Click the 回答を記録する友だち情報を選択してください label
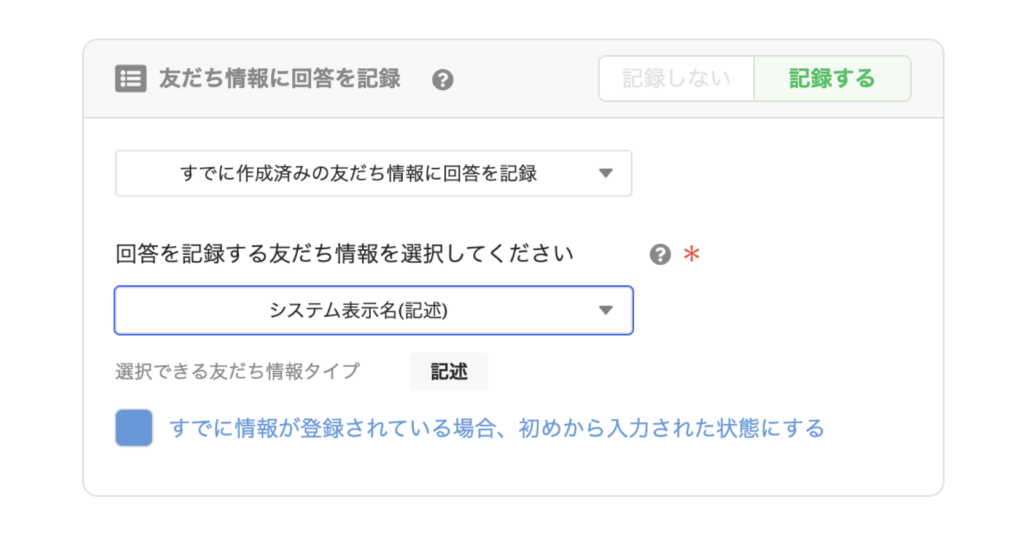The image size is (1024, 556). [x=344, y=253]
